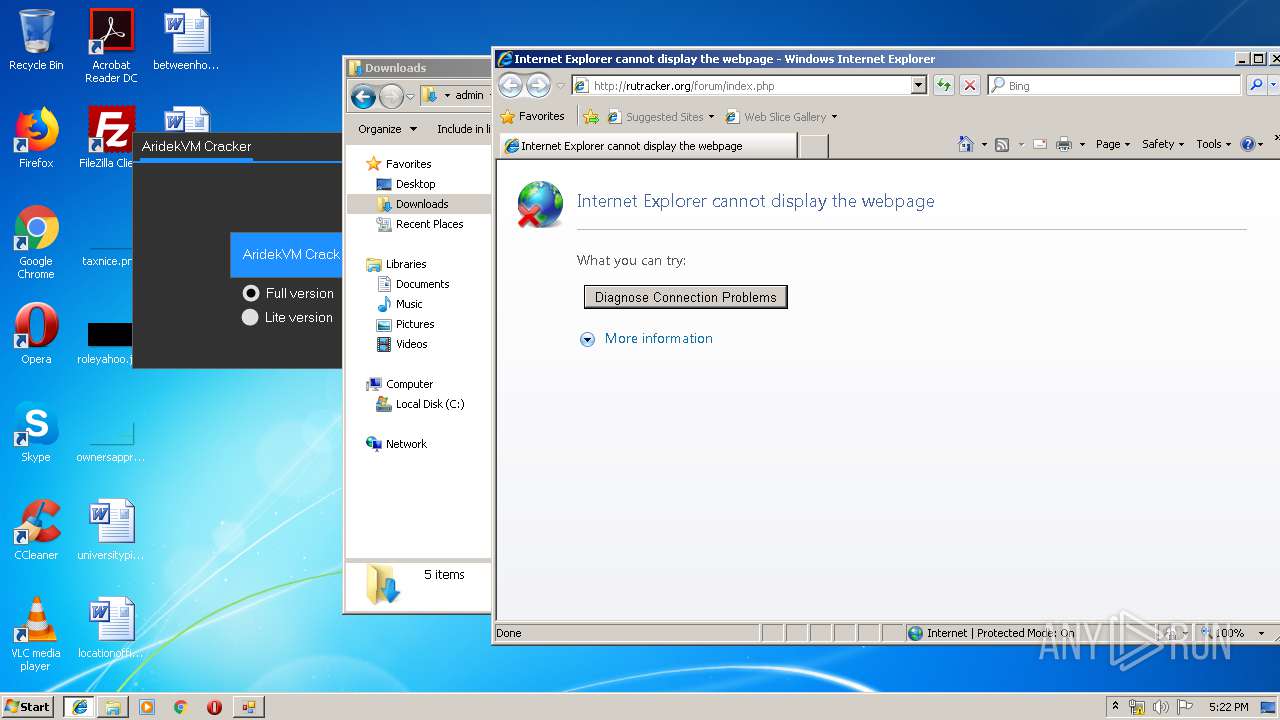Refresh the page in Internet Explorer

943,86
